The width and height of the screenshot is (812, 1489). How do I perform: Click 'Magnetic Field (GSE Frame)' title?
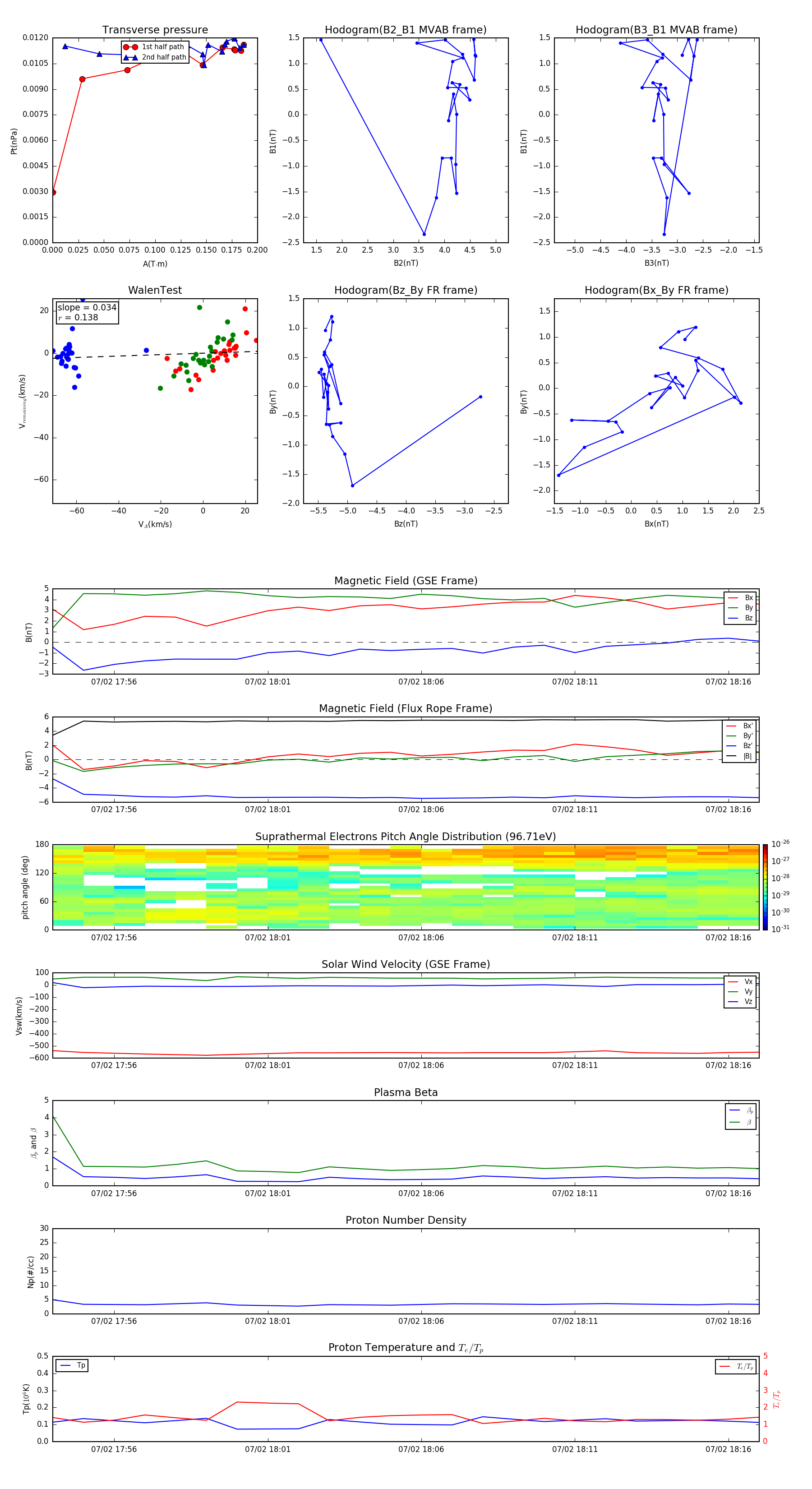(406, 581)
